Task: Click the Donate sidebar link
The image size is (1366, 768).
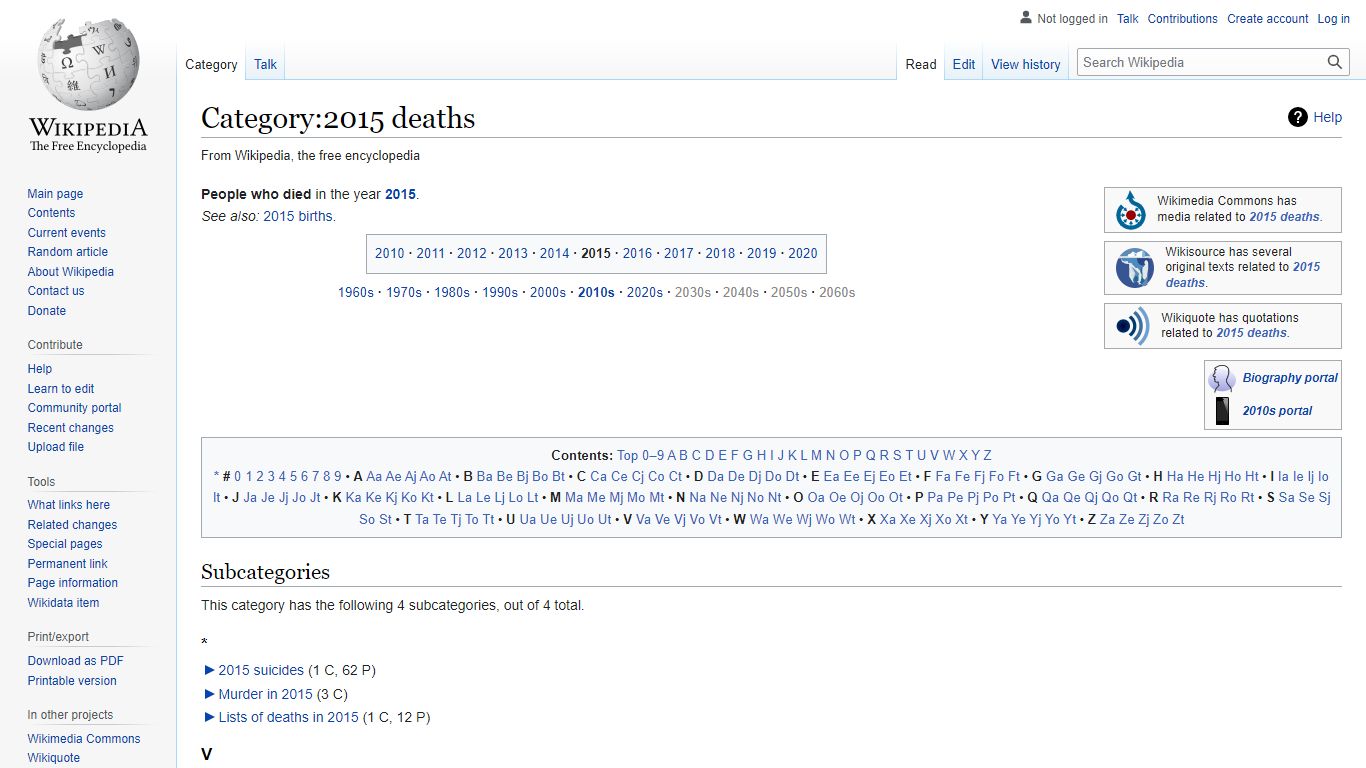Action: [46, 311]
